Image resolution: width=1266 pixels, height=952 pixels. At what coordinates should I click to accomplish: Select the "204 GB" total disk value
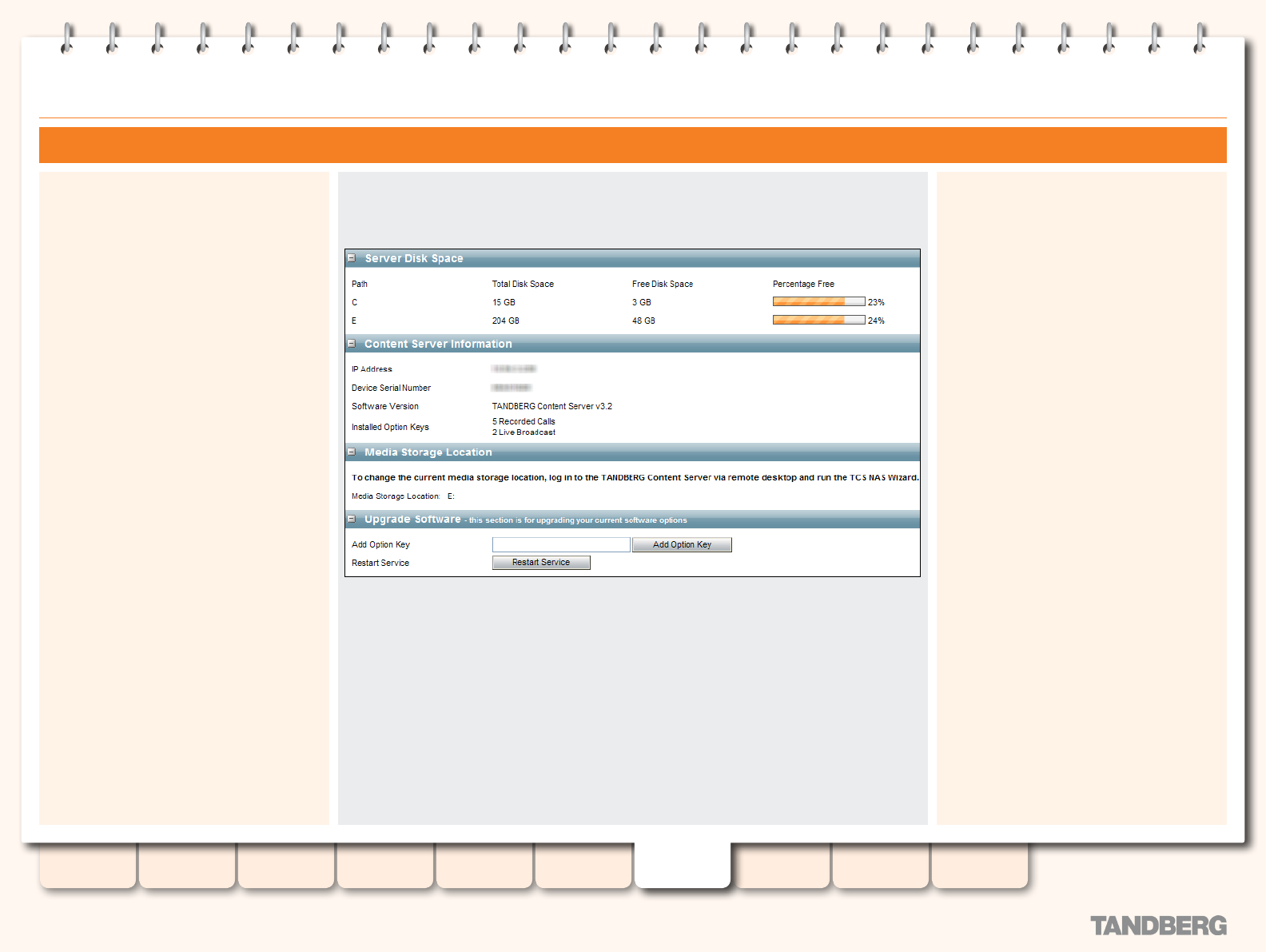[x=506, y=321]
